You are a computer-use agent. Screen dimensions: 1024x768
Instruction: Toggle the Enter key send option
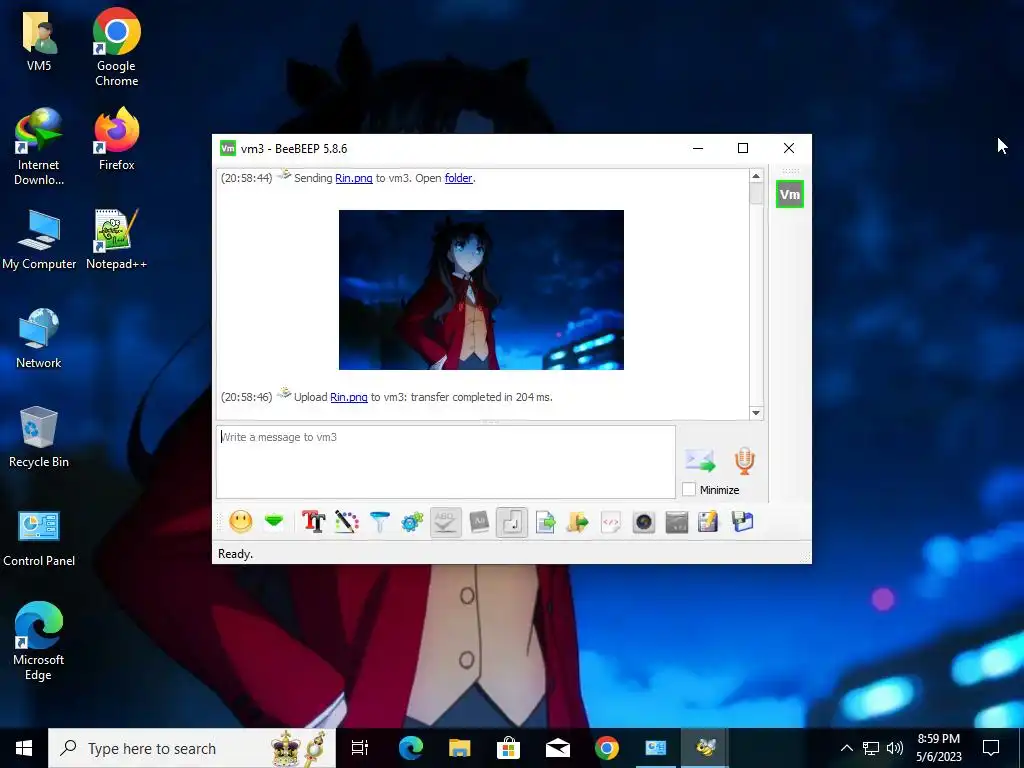tap(512, 522)
